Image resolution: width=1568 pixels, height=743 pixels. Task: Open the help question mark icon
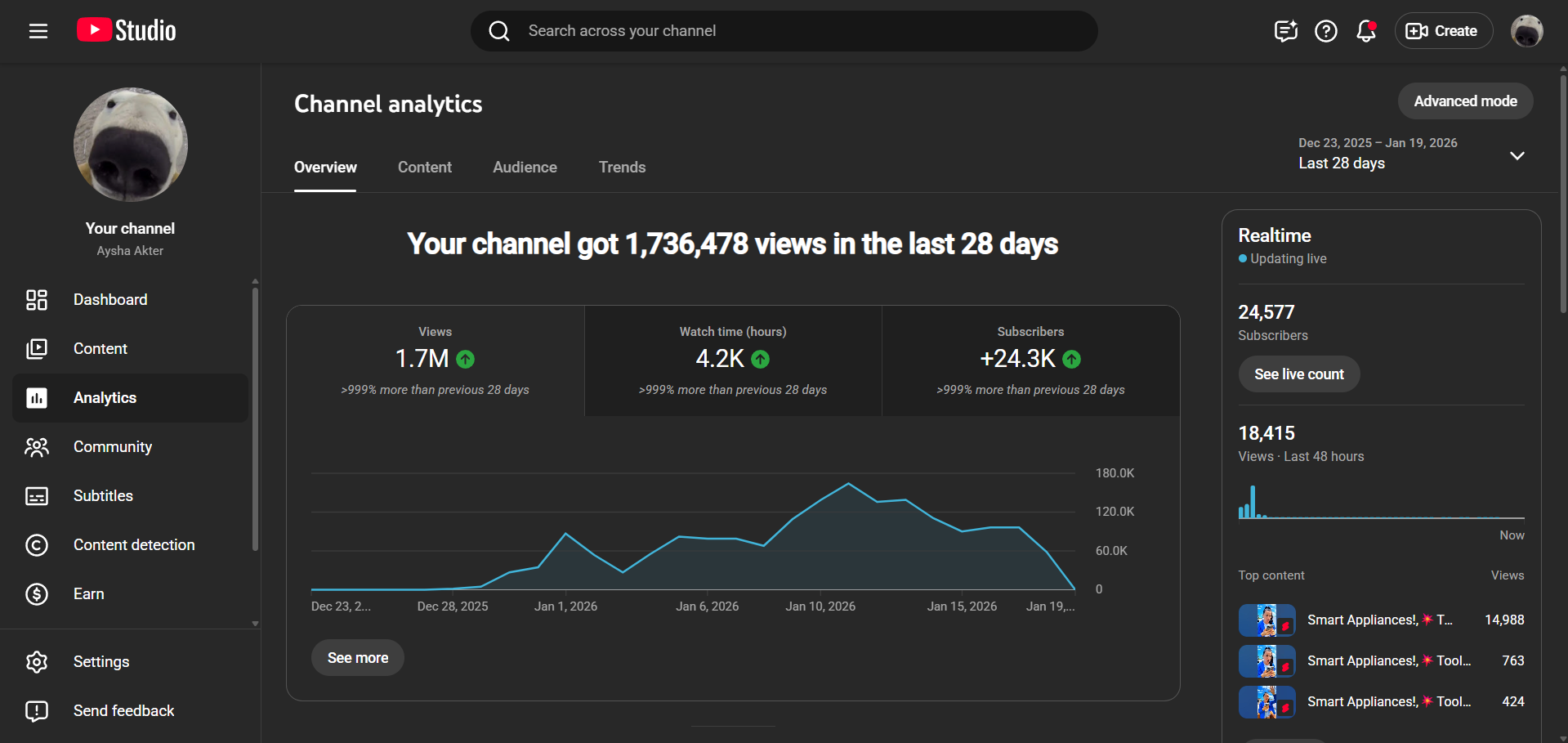tap(1325, 31)
